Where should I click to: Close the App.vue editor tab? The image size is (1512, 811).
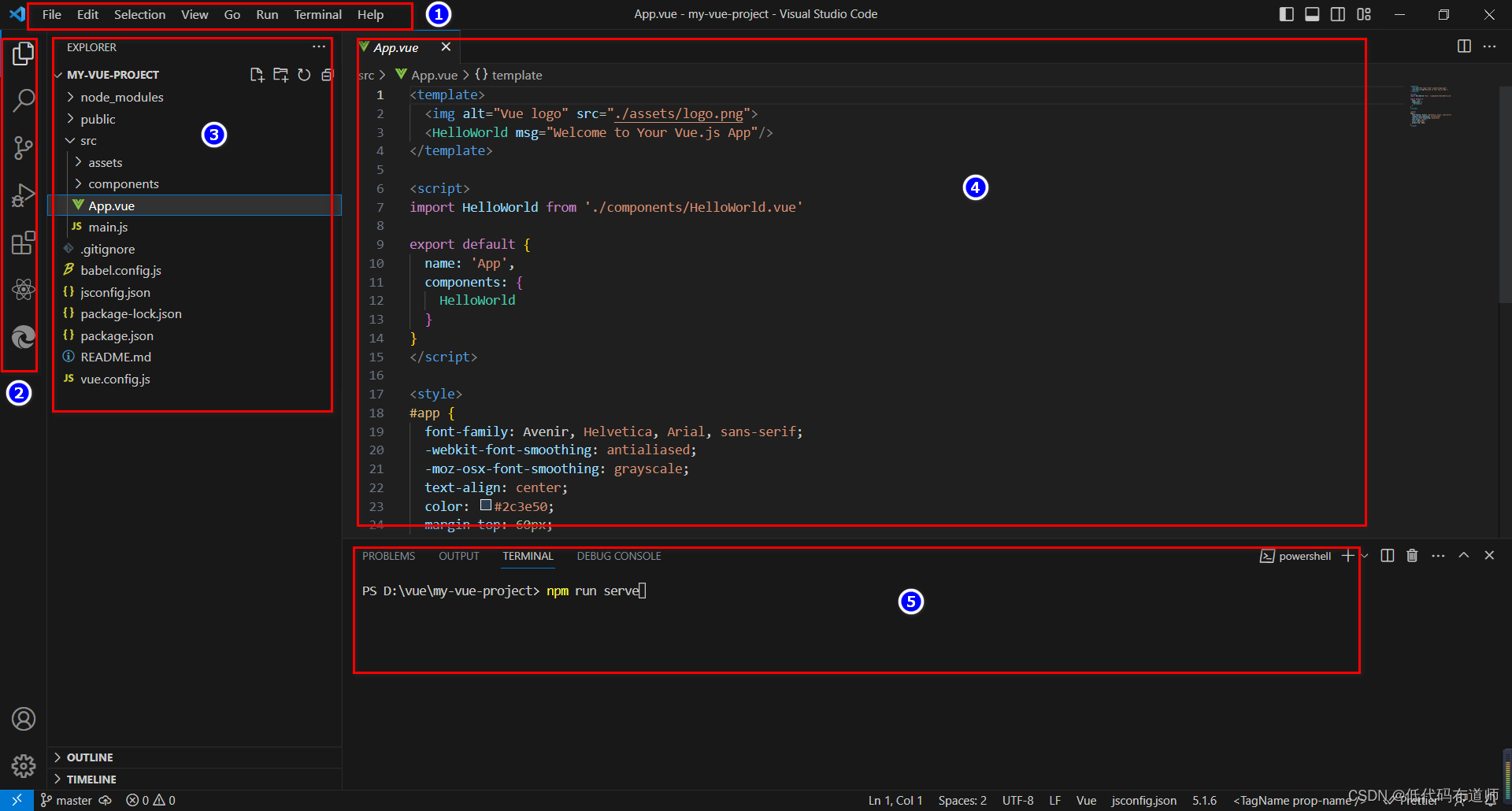click(x=446, y=47)
